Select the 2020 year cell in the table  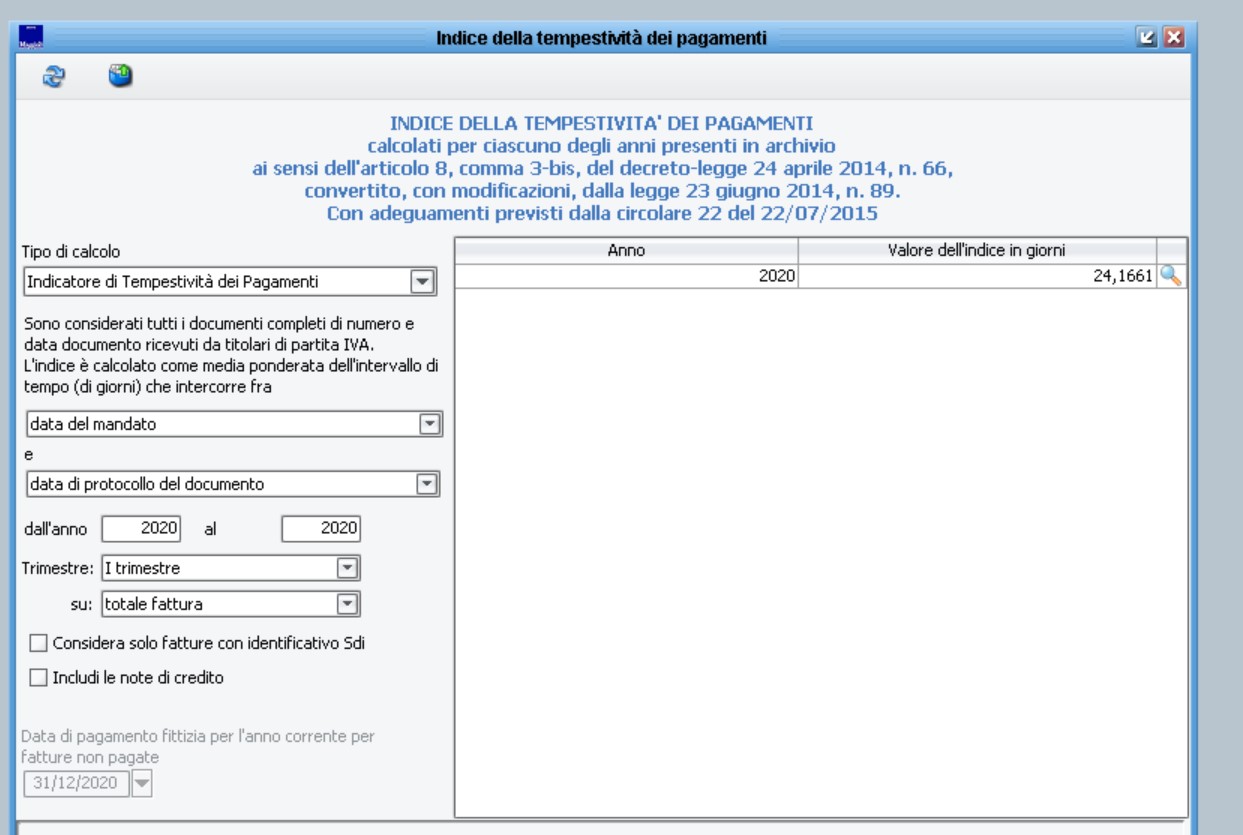626,277
